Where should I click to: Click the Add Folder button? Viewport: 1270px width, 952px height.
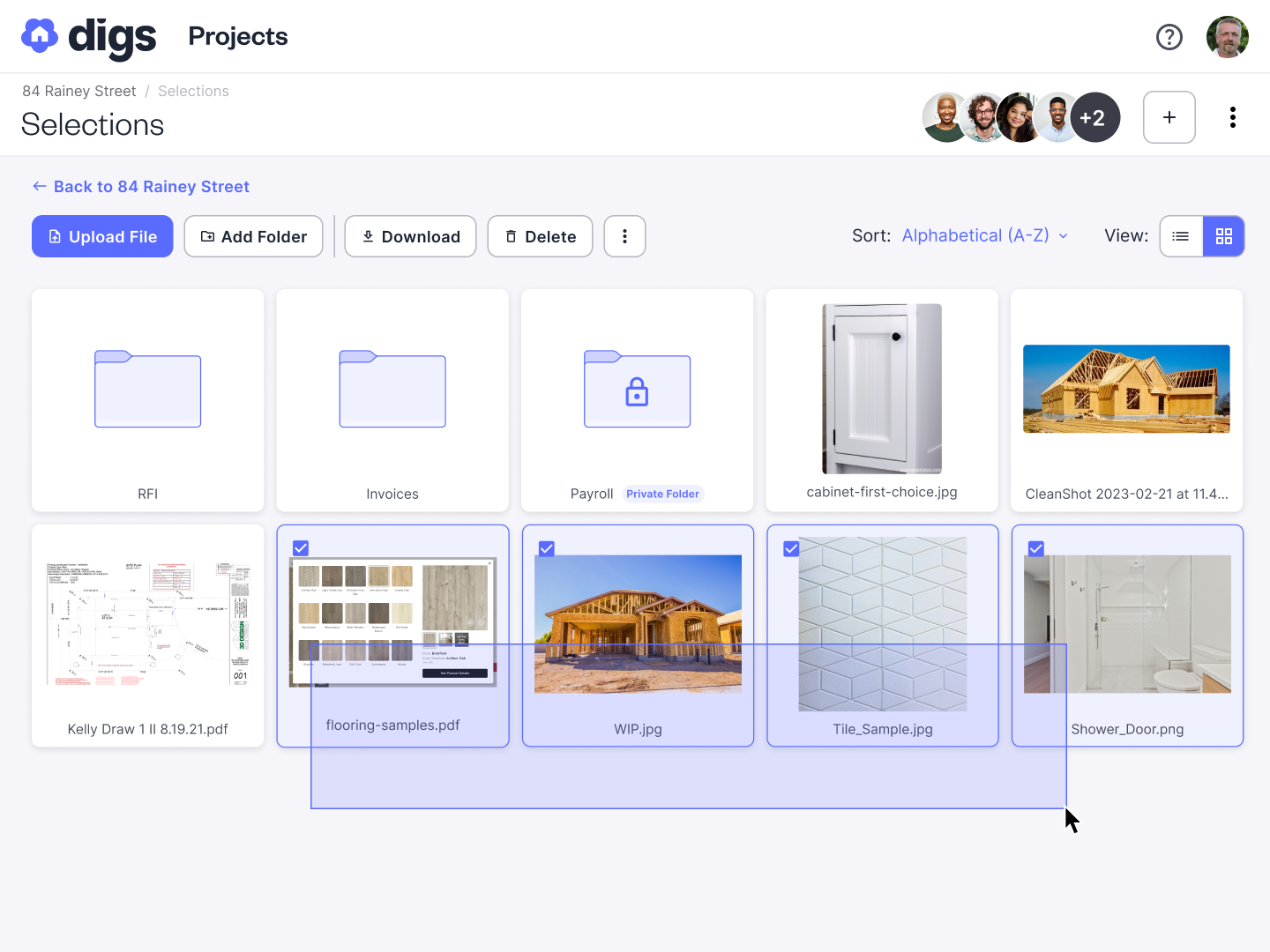tap(253, 236)
